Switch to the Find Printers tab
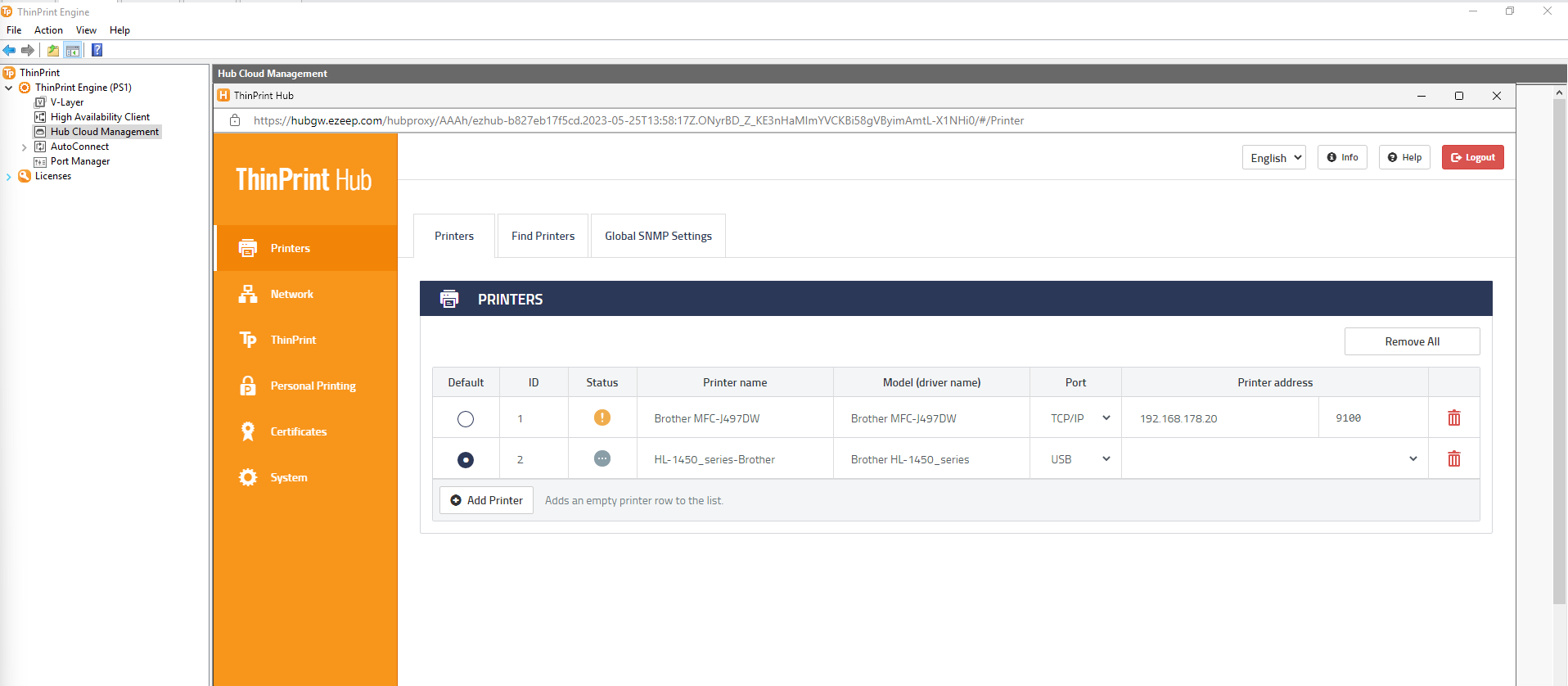 pos(543,236)
